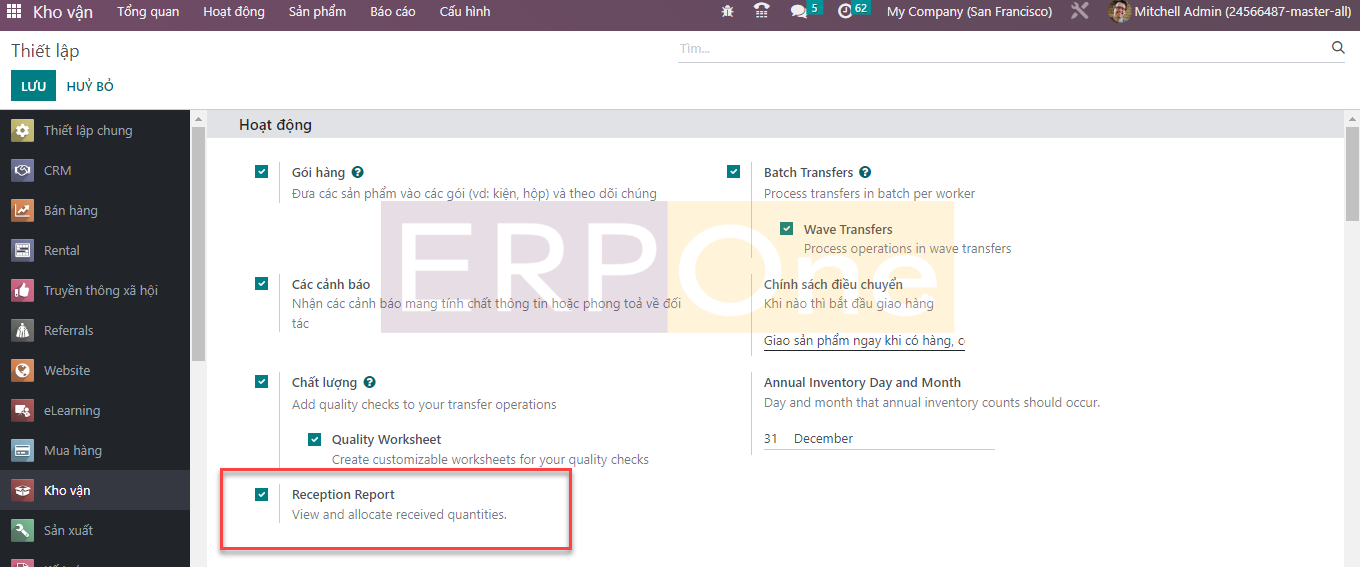Click the Tìm search input field
1360x567 pixels.
(1000, 48)
